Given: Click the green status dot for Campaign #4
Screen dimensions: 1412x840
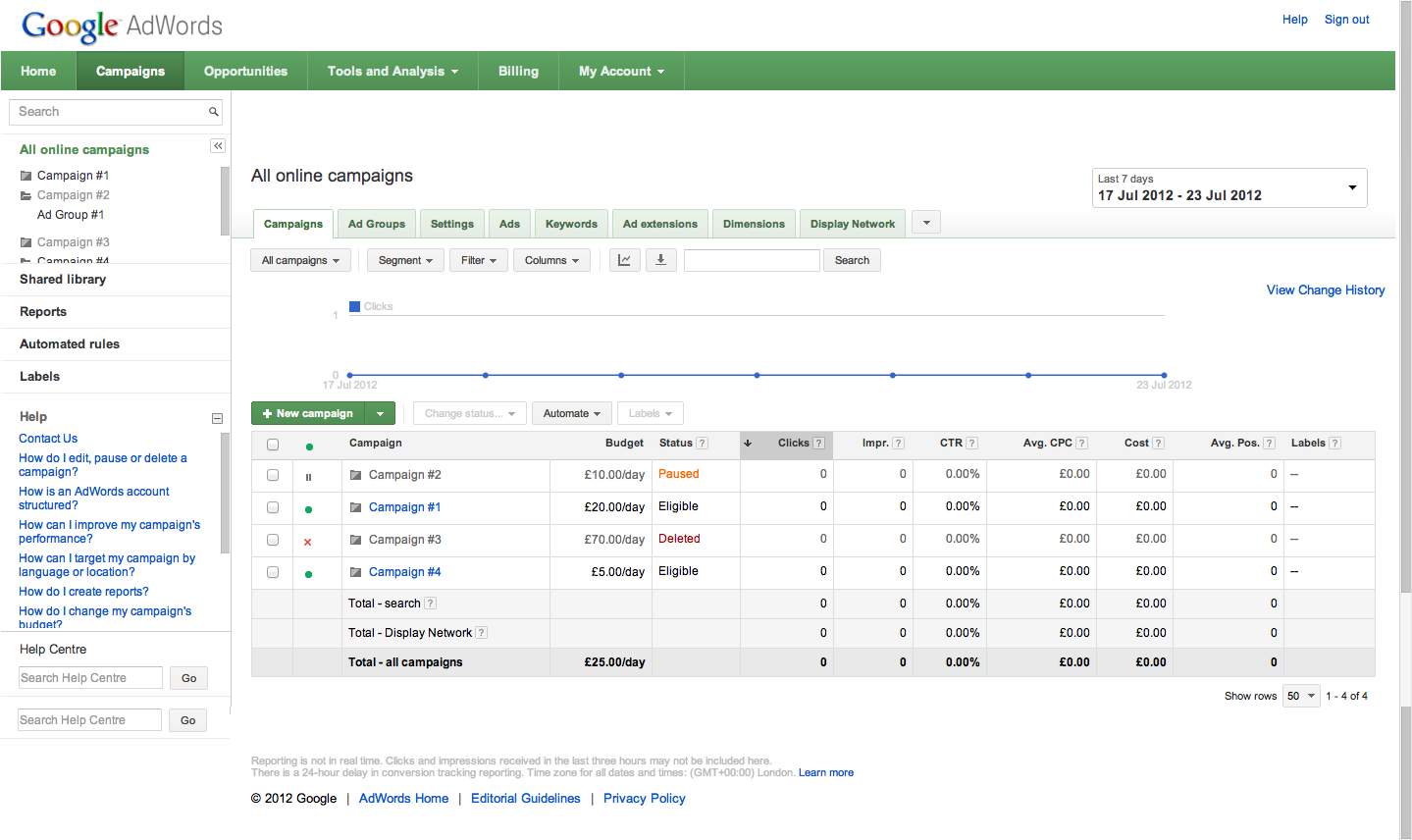Looking at the screenshot, I should 309,574.
